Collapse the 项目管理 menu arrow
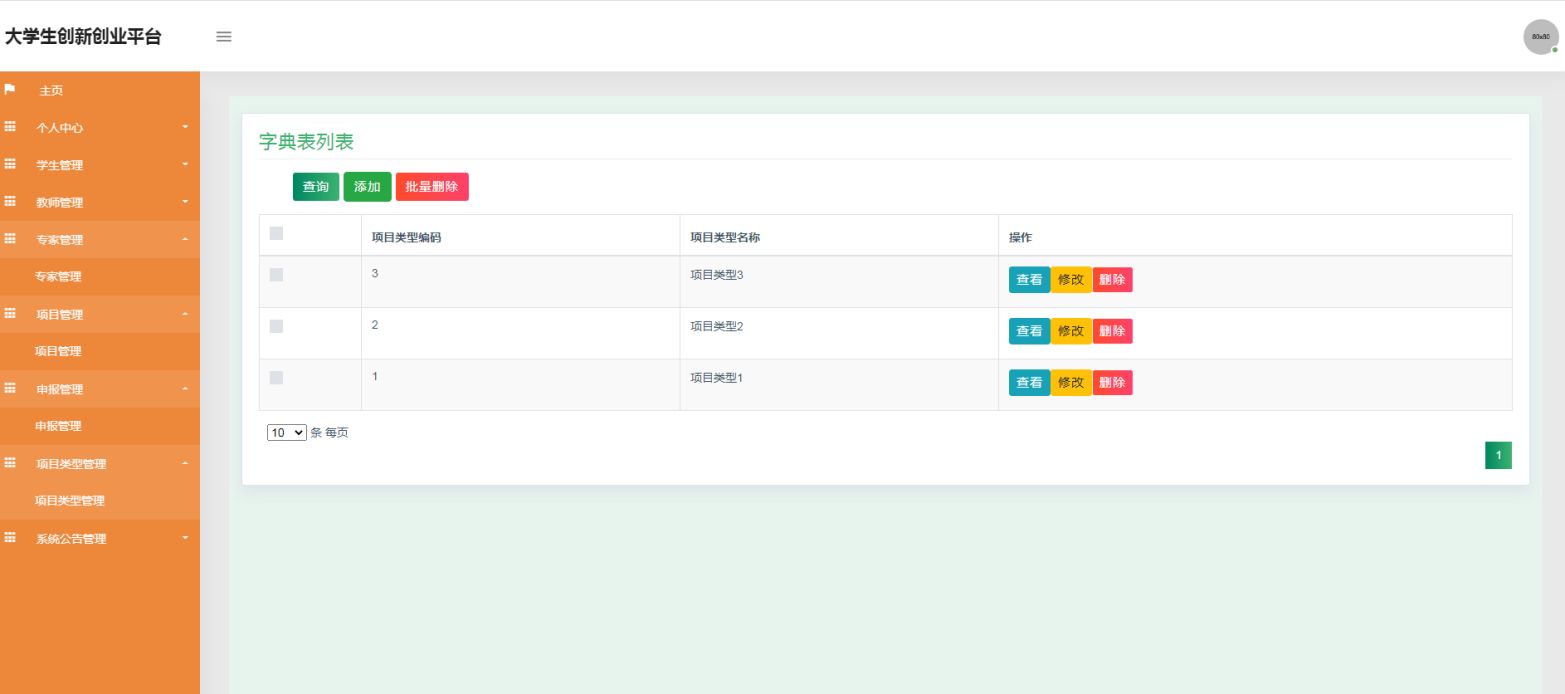Viewport: 1565px width, 694px height. pyautogui.click(x=185, y=314)
